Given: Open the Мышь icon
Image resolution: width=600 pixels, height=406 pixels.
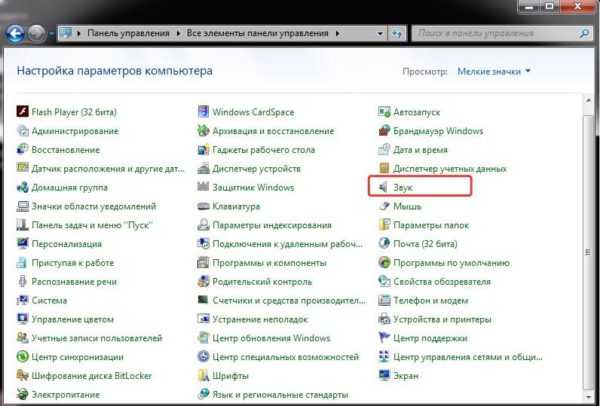Looking at the screenshot, I should coord(384,206).
